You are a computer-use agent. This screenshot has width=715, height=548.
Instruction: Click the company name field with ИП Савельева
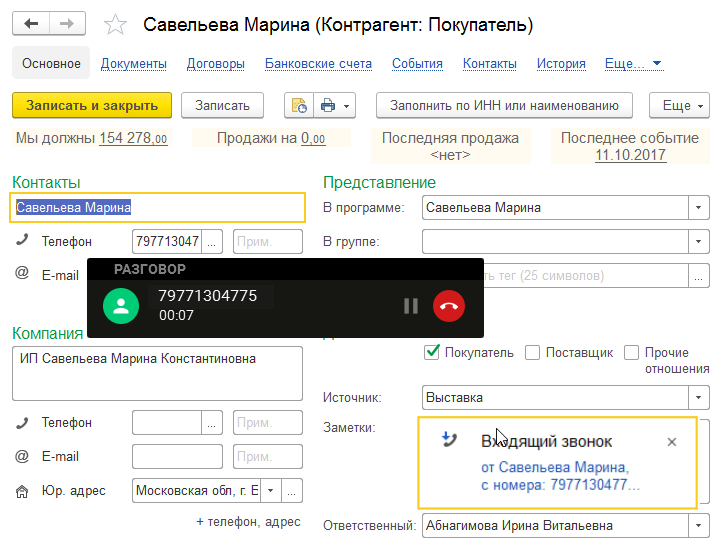[157, 374]
